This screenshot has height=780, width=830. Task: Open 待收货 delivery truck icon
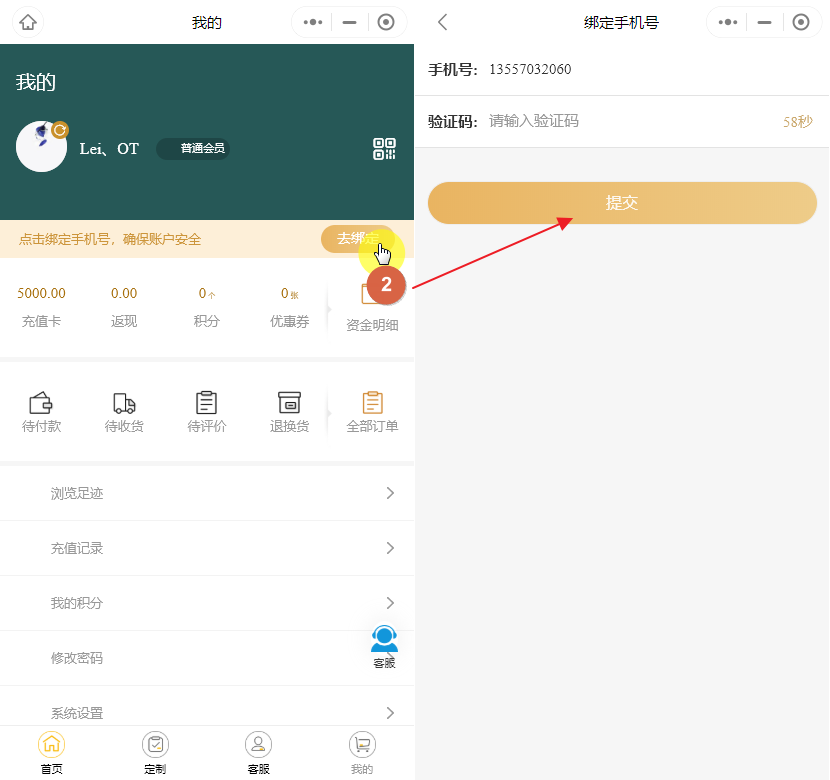coord(124,412)
